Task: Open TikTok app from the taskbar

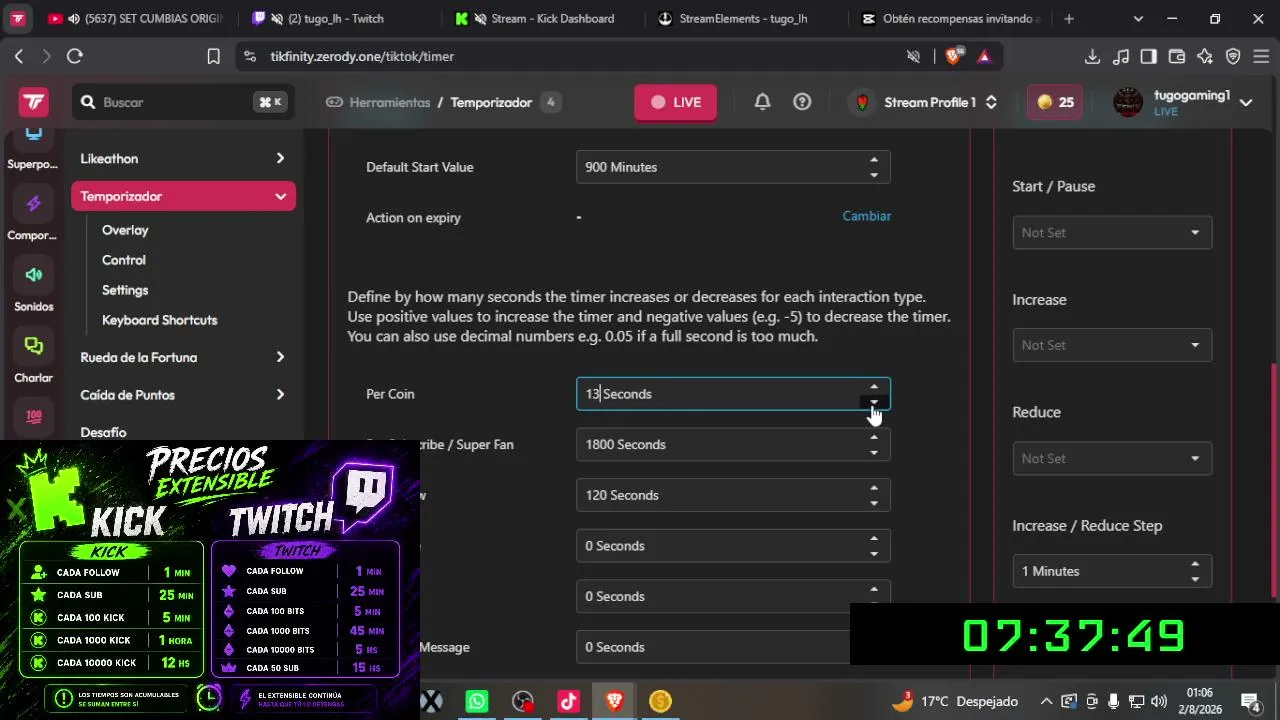Action: click(569, 701)
